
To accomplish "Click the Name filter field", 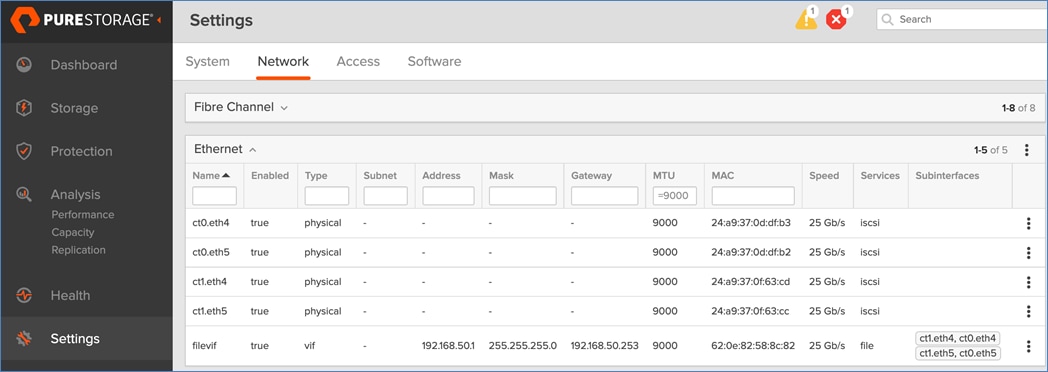I will tap(215, 196).
